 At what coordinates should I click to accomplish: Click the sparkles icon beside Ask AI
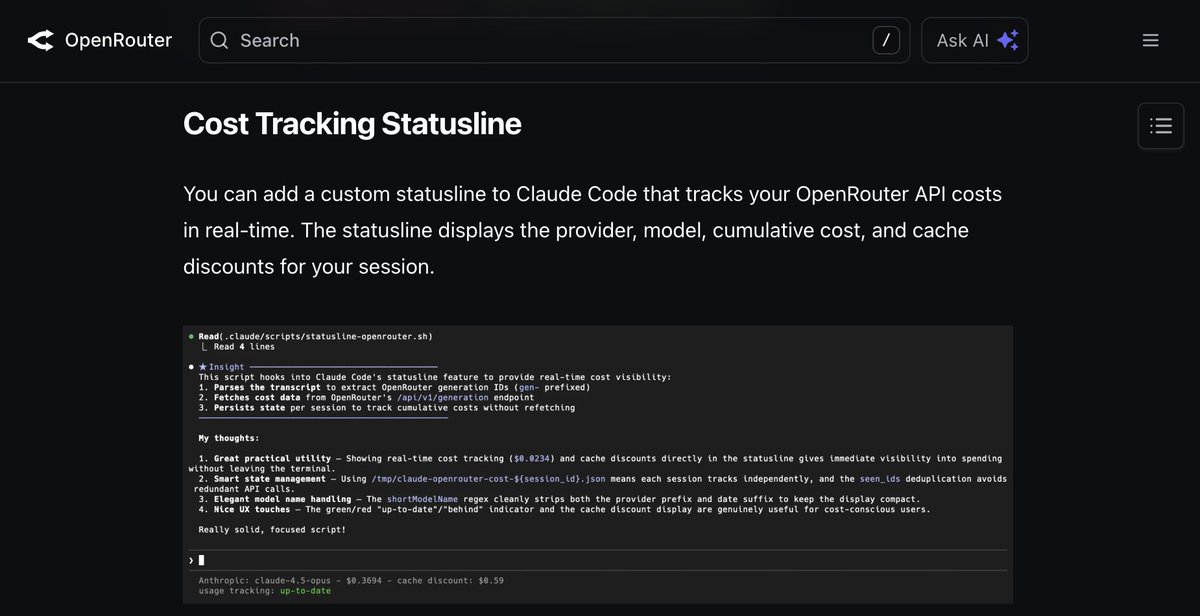(1007, 40)
